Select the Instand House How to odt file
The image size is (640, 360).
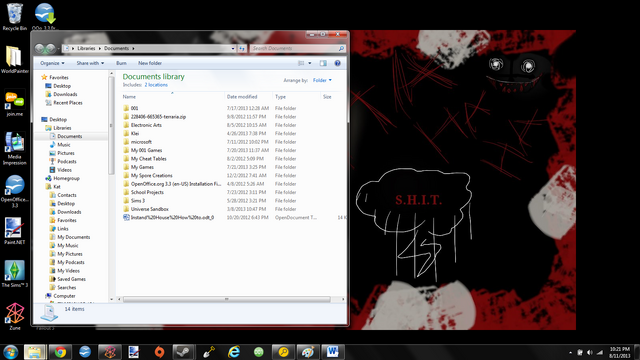[172, 218]
